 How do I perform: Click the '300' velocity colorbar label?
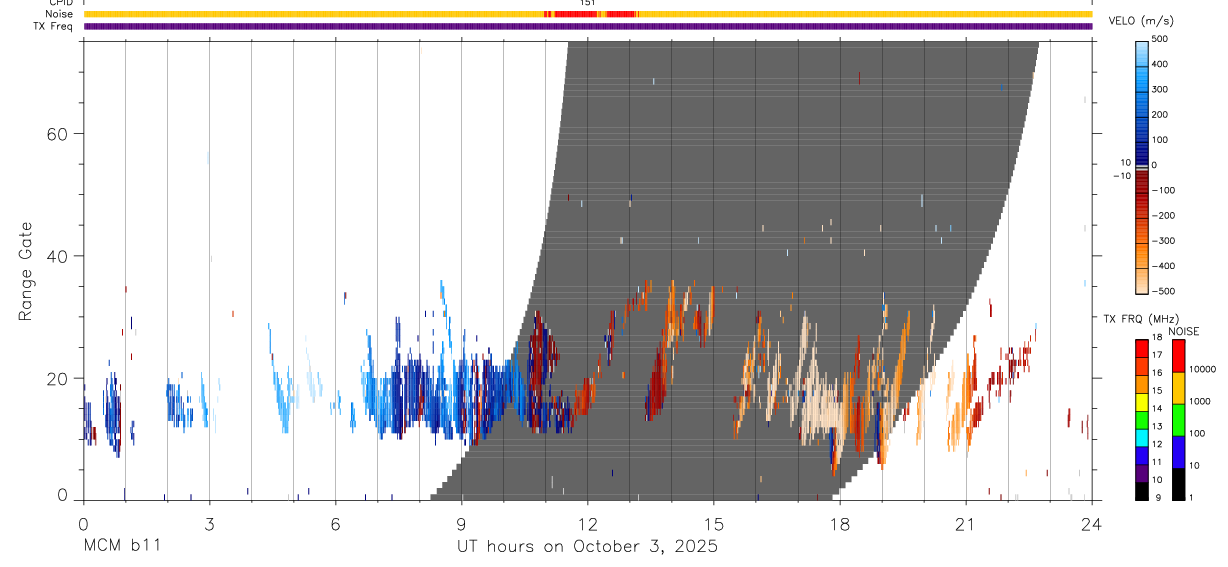click(1160, 89)
